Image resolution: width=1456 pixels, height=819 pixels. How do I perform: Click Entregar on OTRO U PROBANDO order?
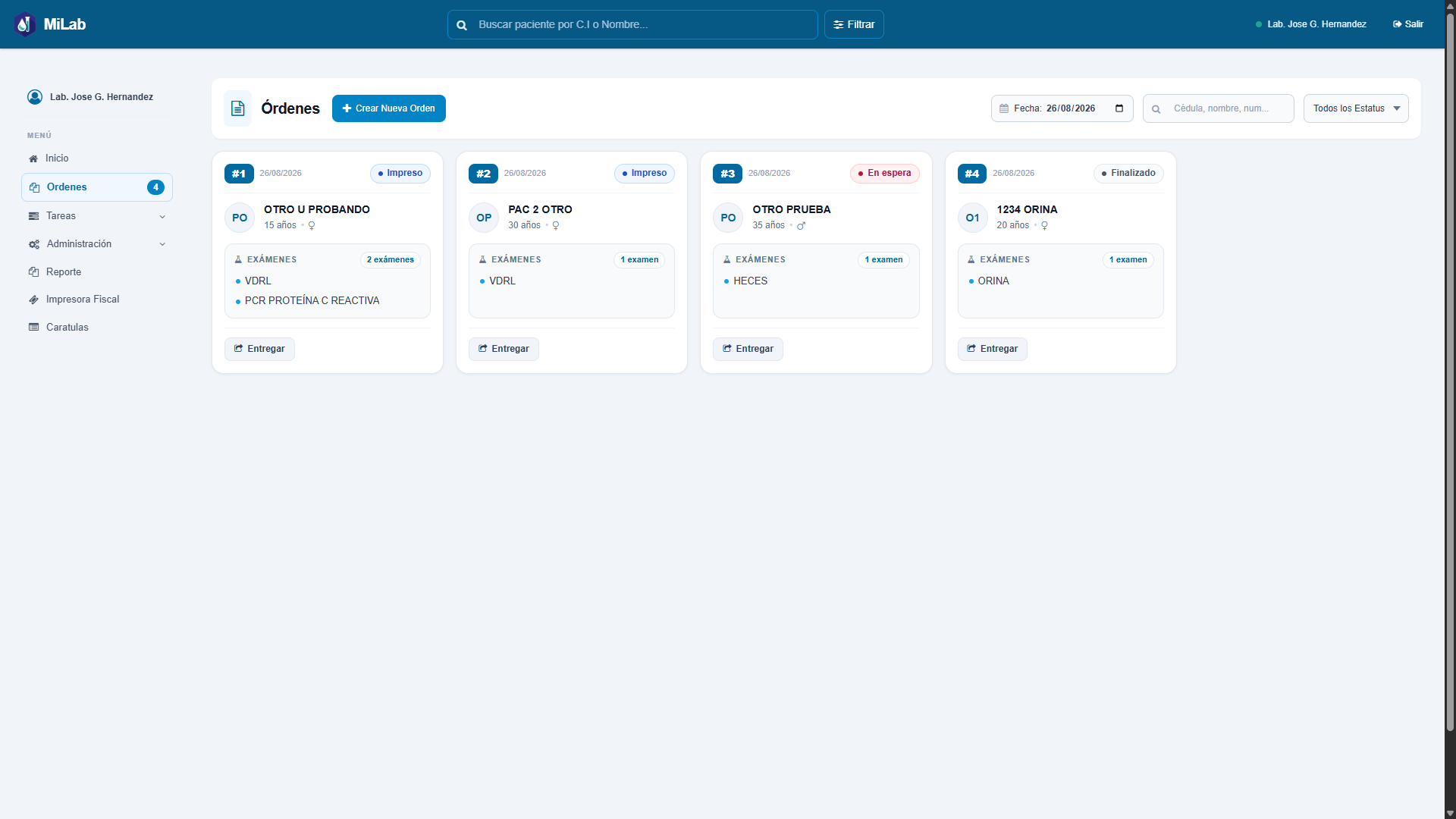point(259,349)
